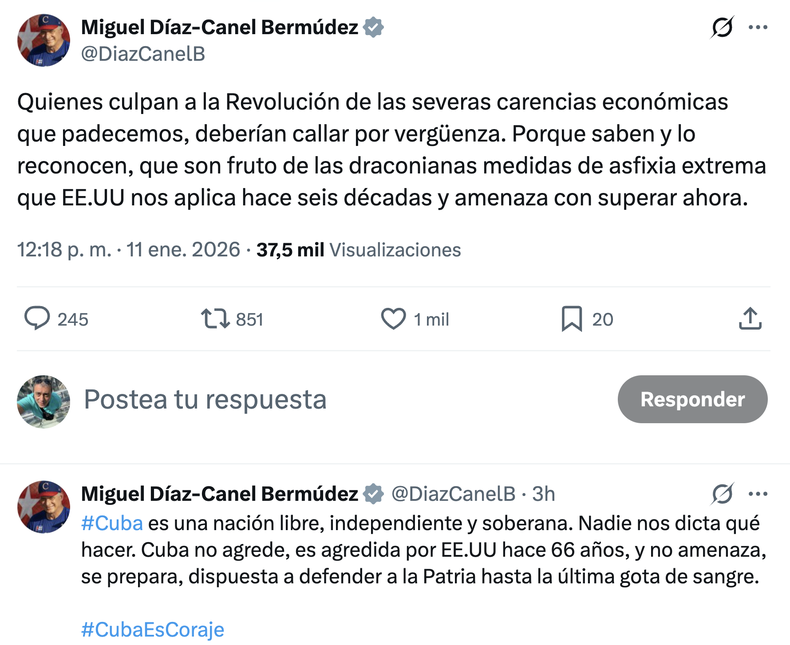790x645 pixels.
Task: Expand more options on second post
Action: (758, 494)
